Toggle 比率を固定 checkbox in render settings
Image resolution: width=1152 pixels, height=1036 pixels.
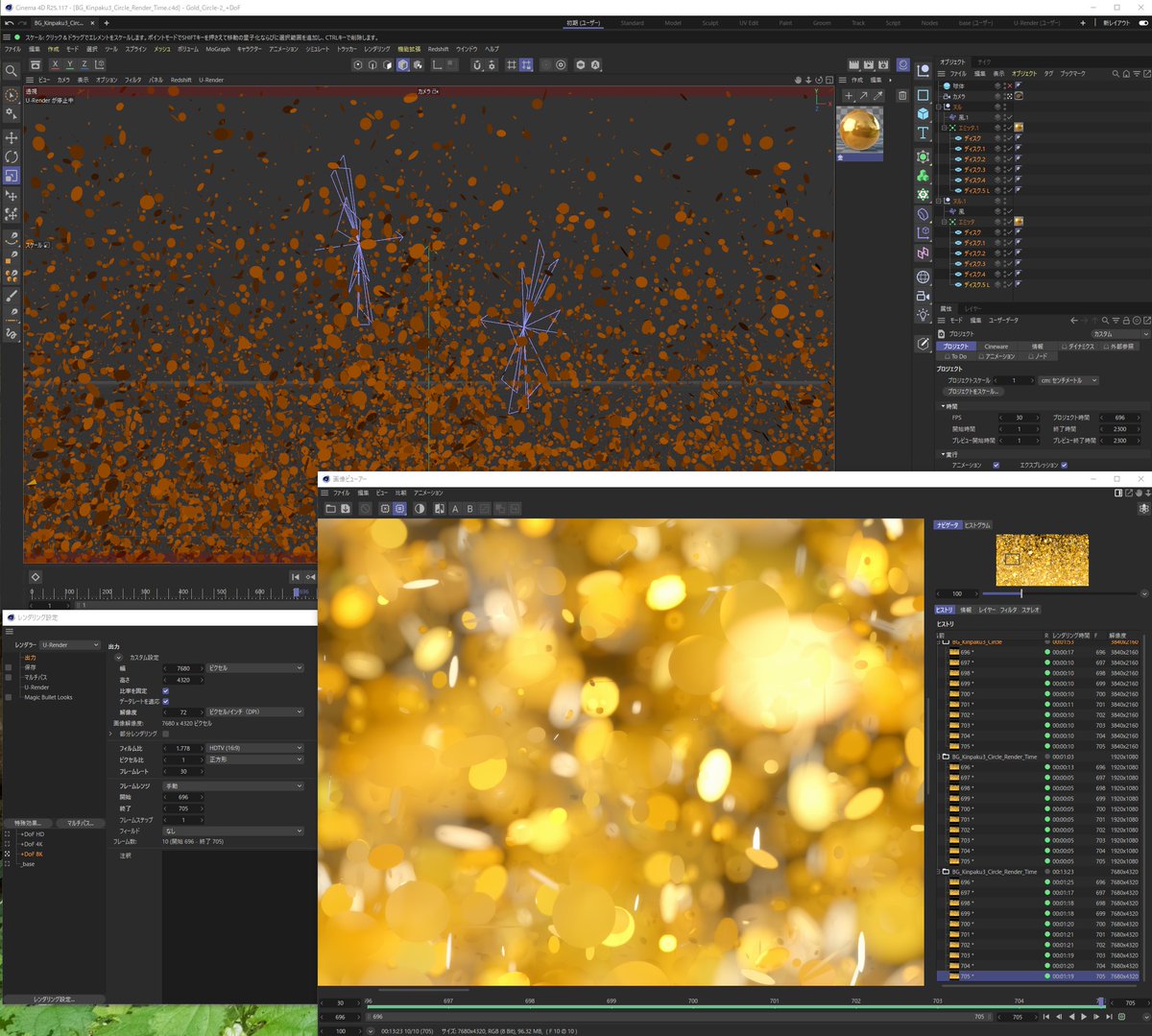point(165,690)
